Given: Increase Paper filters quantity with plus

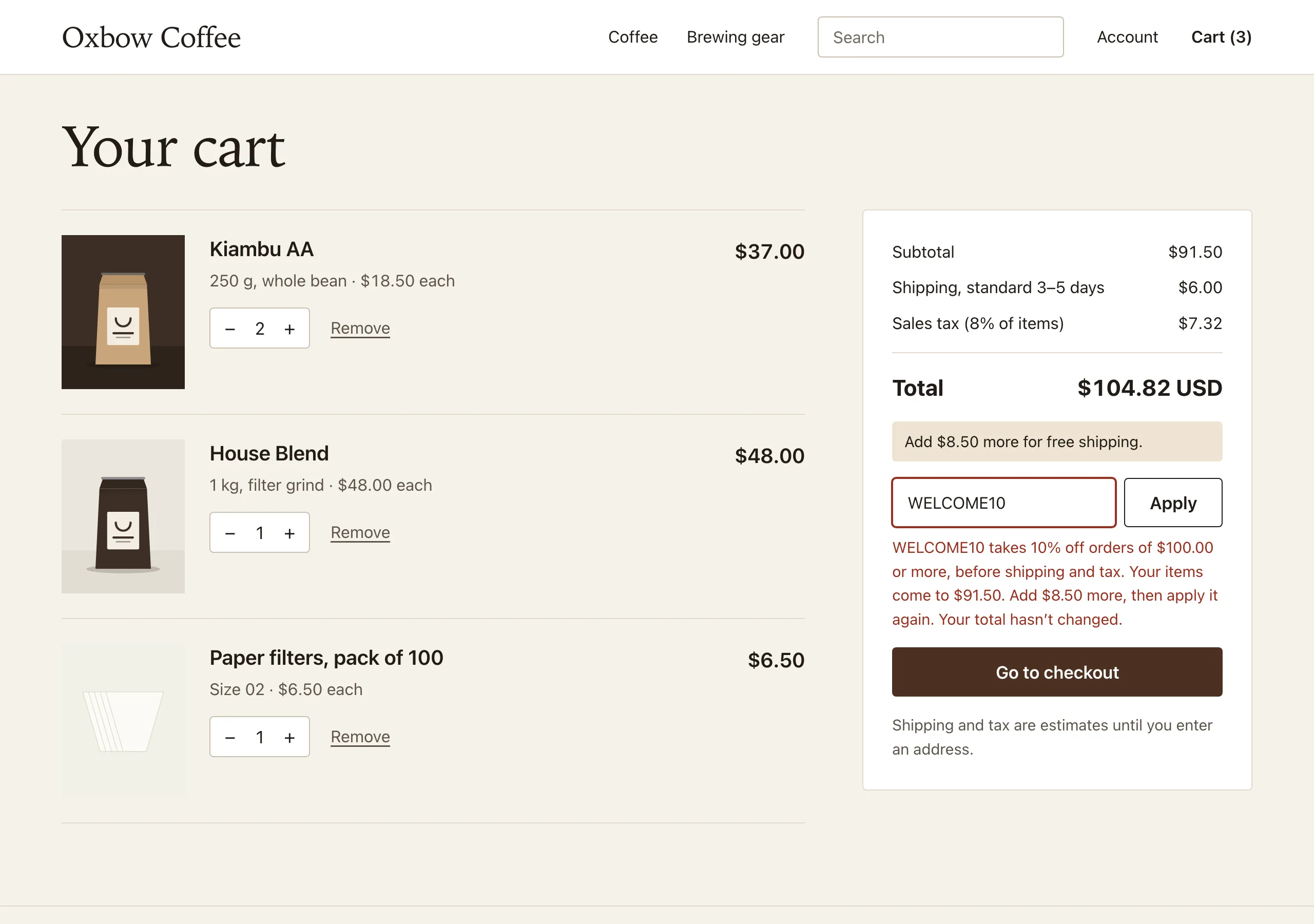Looking at the screenshot, I should tap(289, 737).
